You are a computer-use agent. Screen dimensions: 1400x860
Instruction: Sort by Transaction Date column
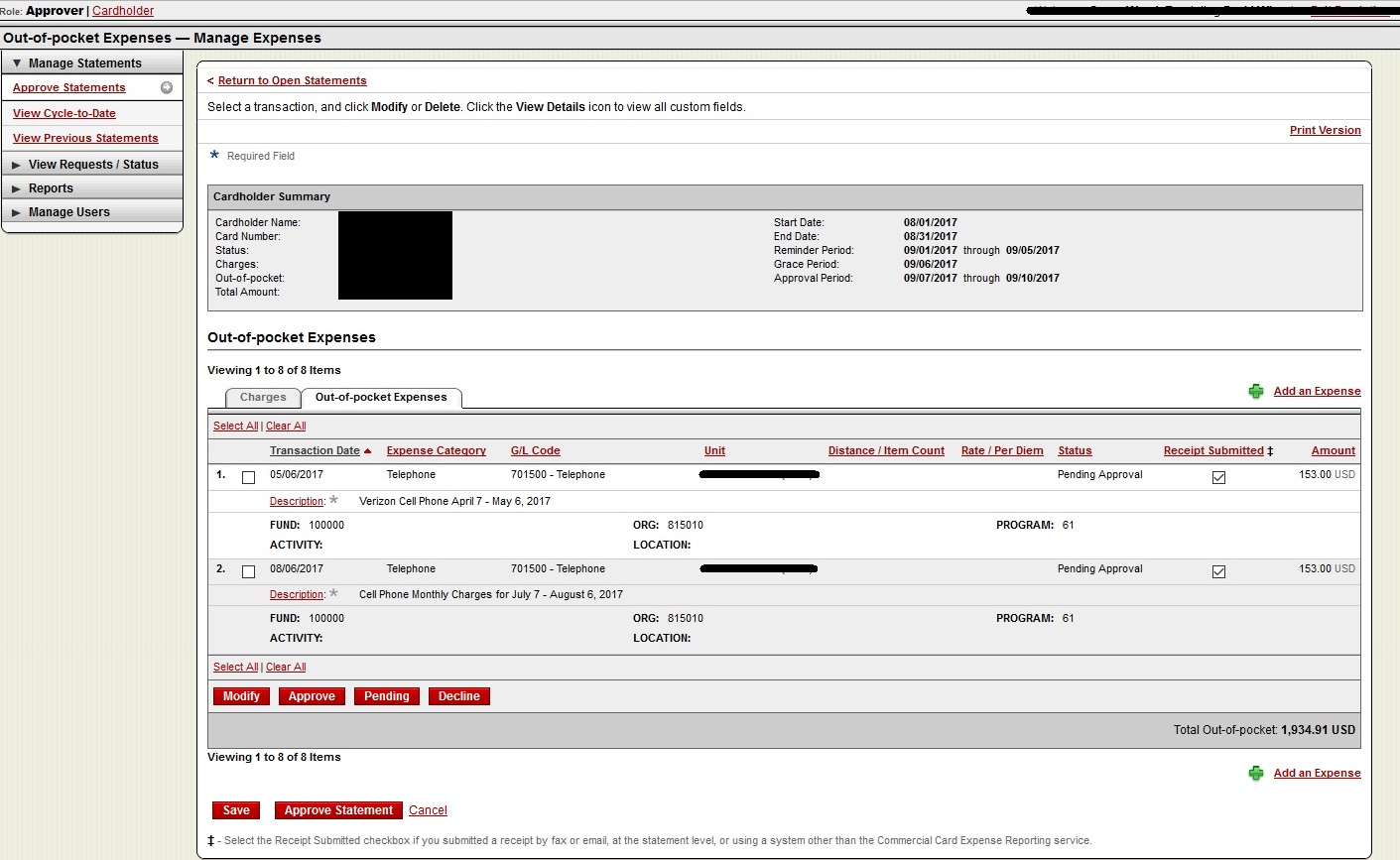(x=315, y=450)
